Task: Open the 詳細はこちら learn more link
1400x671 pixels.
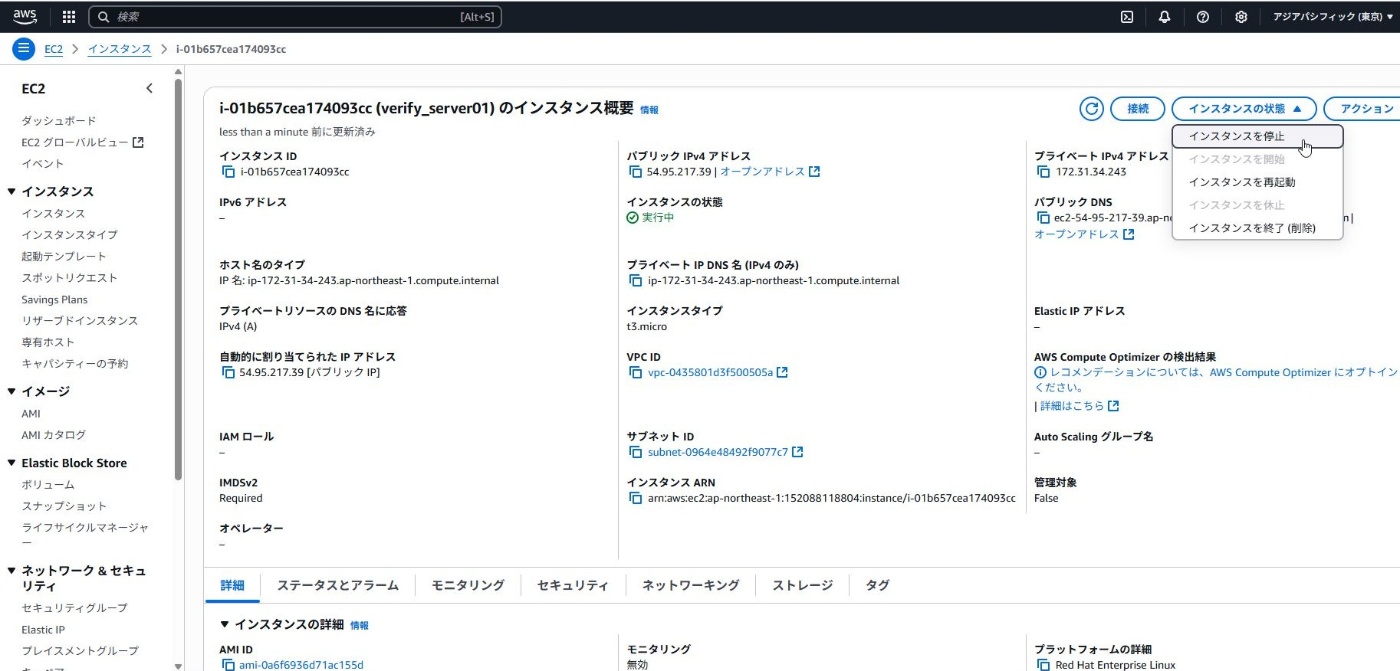Action: point(1072,406)
